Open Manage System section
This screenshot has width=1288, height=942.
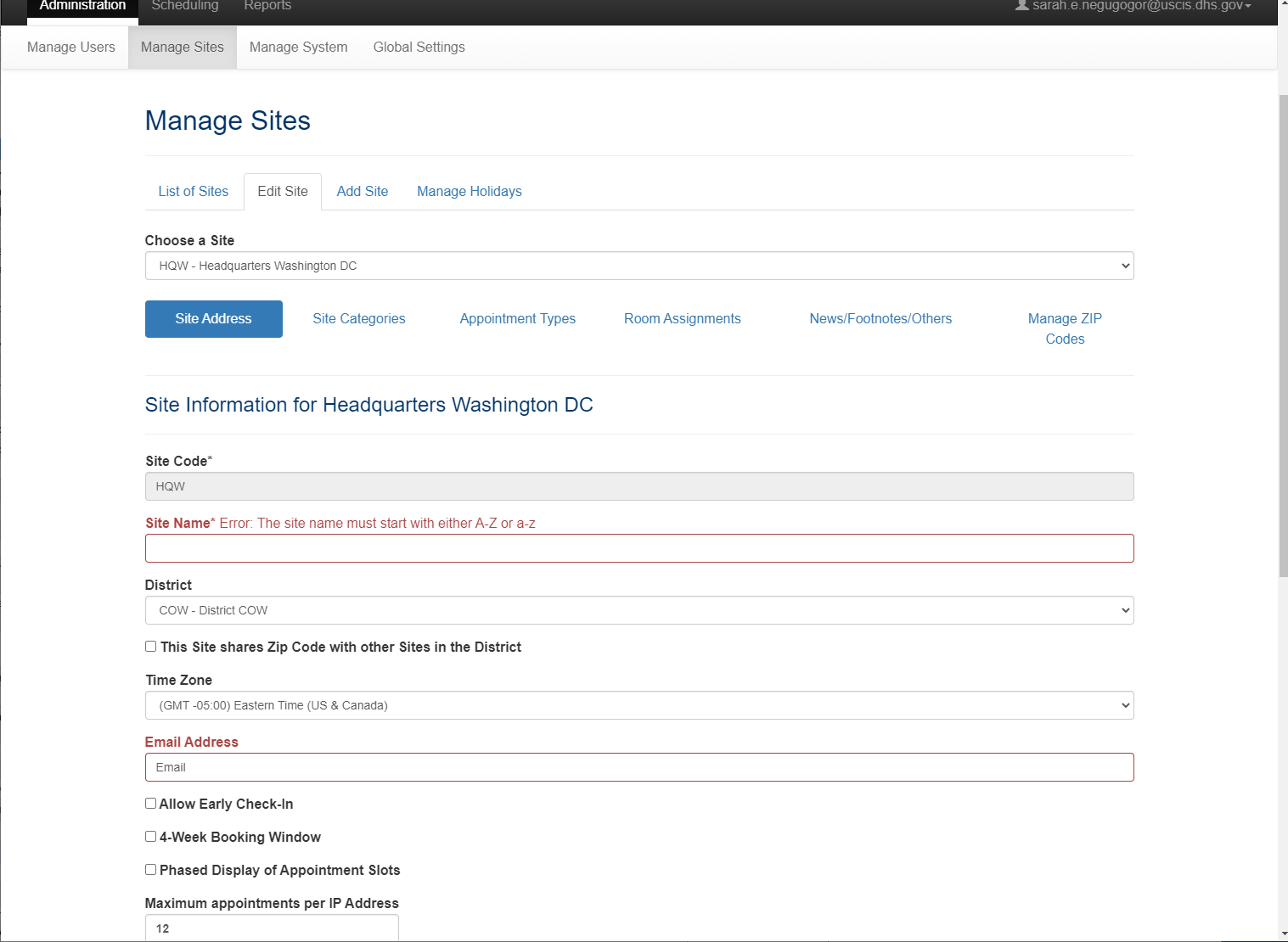point(299,48)
